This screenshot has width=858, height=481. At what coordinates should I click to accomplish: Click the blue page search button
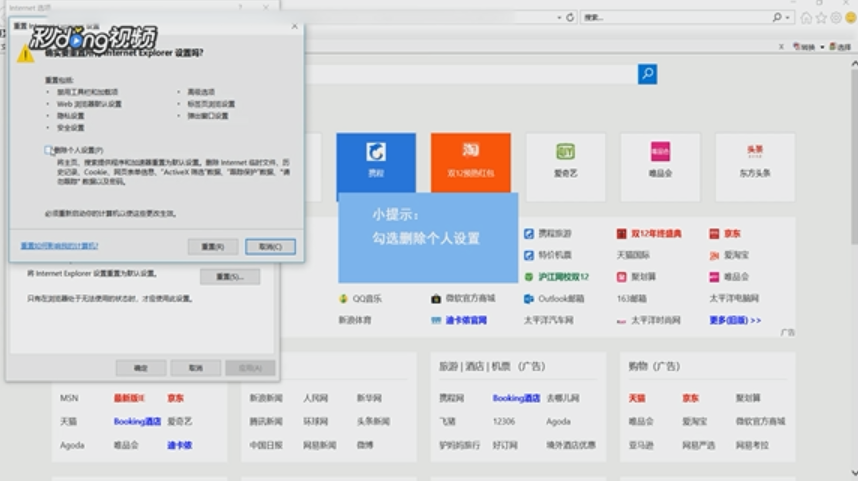(647, 74)
